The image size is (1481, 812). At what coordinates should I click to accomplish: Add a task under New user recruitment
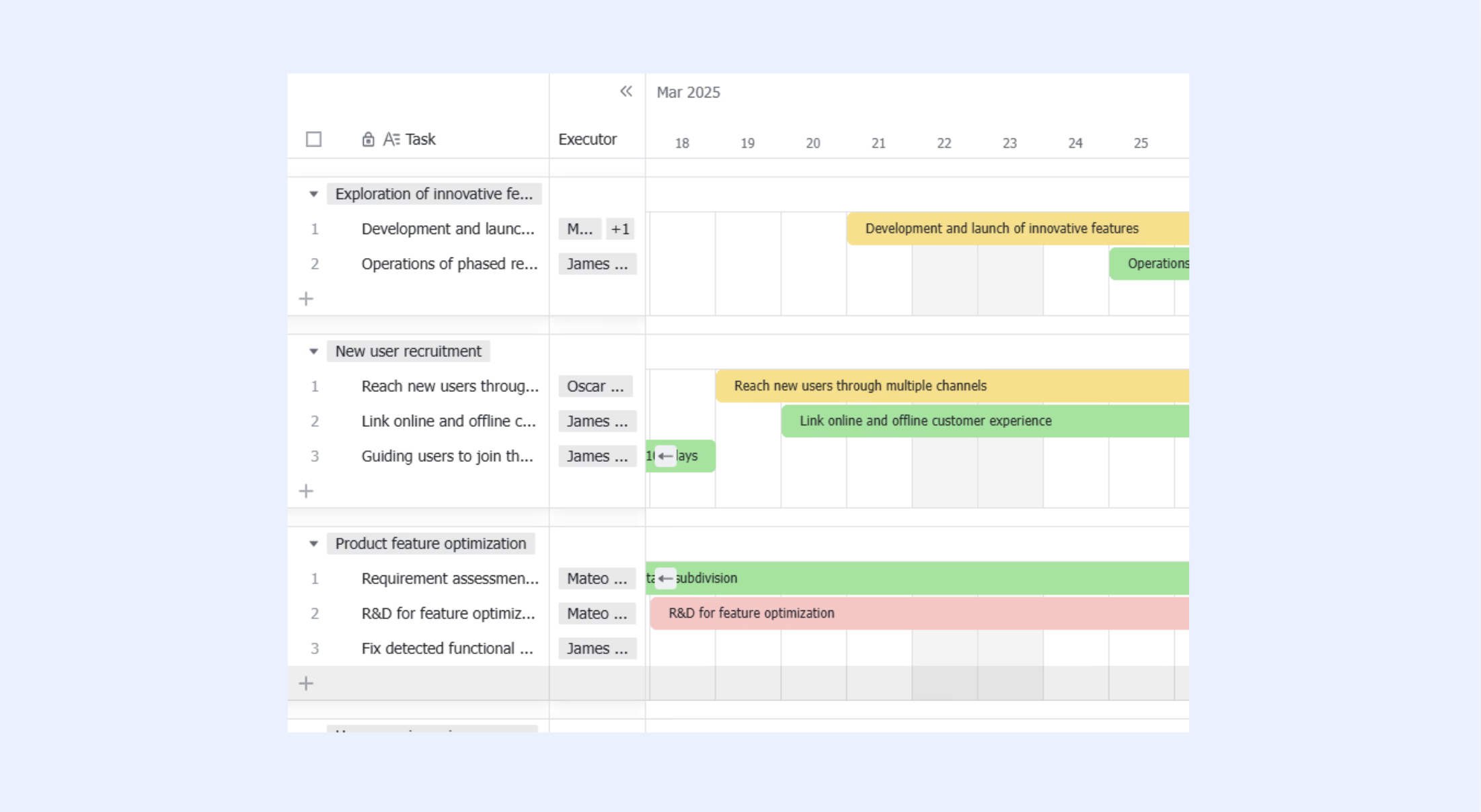pyautogui.click(x=306, y=491)
